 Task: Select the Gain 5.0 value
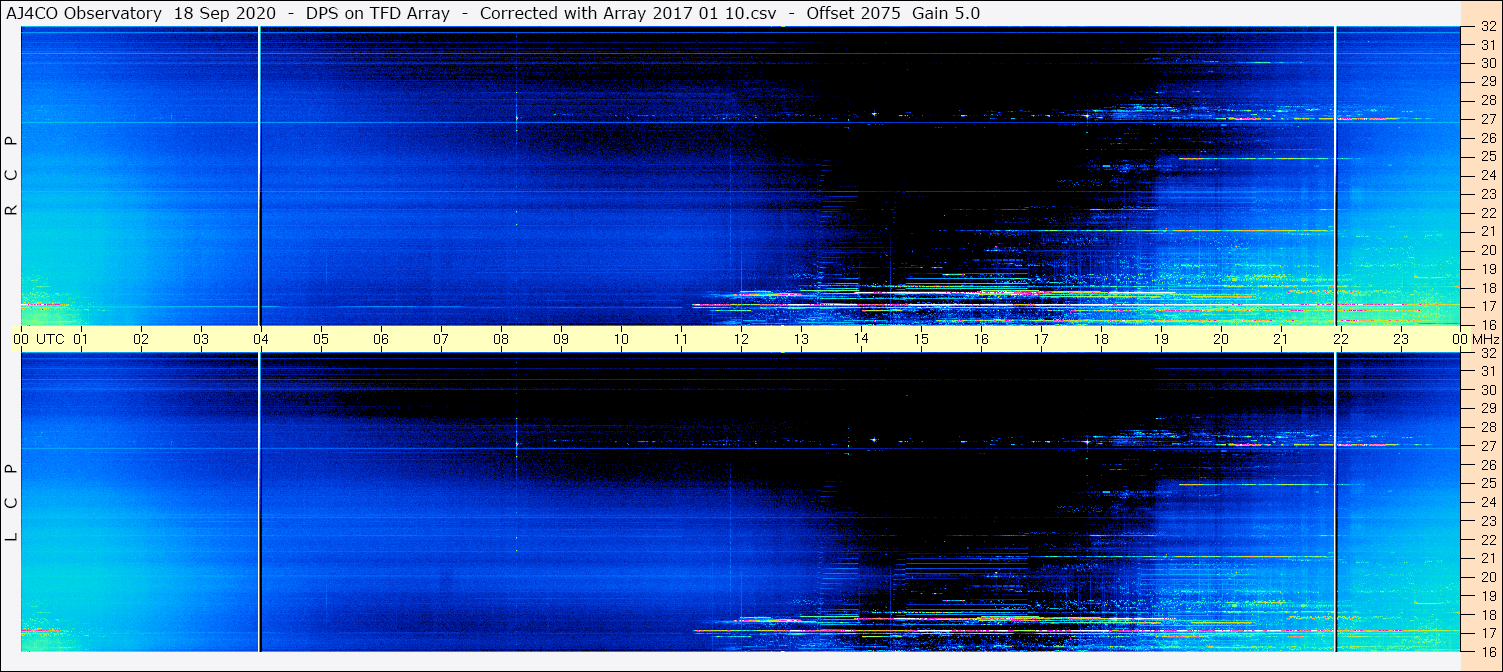(946, 13)
